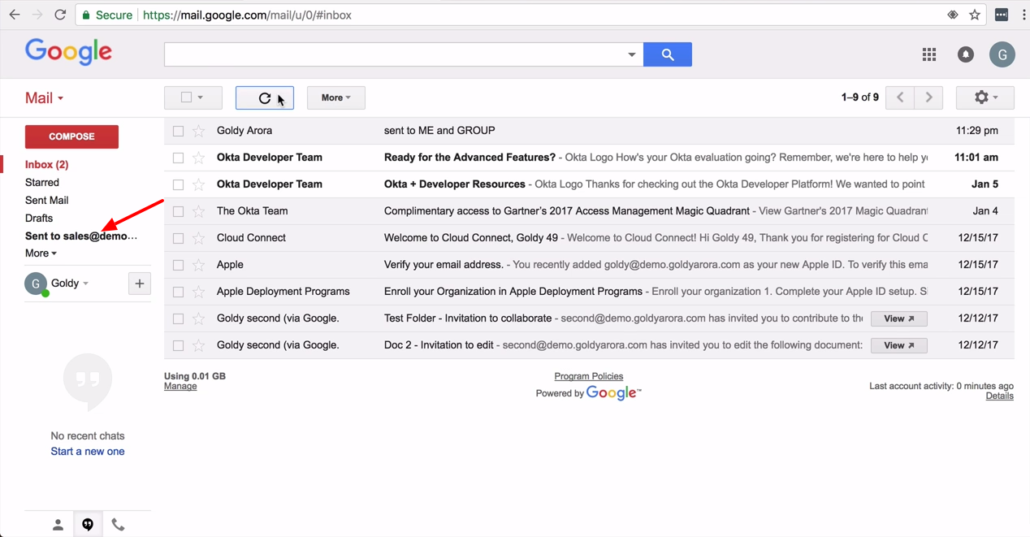
Task: Open Sent to sales@demo label
Action: pos(81,236)
